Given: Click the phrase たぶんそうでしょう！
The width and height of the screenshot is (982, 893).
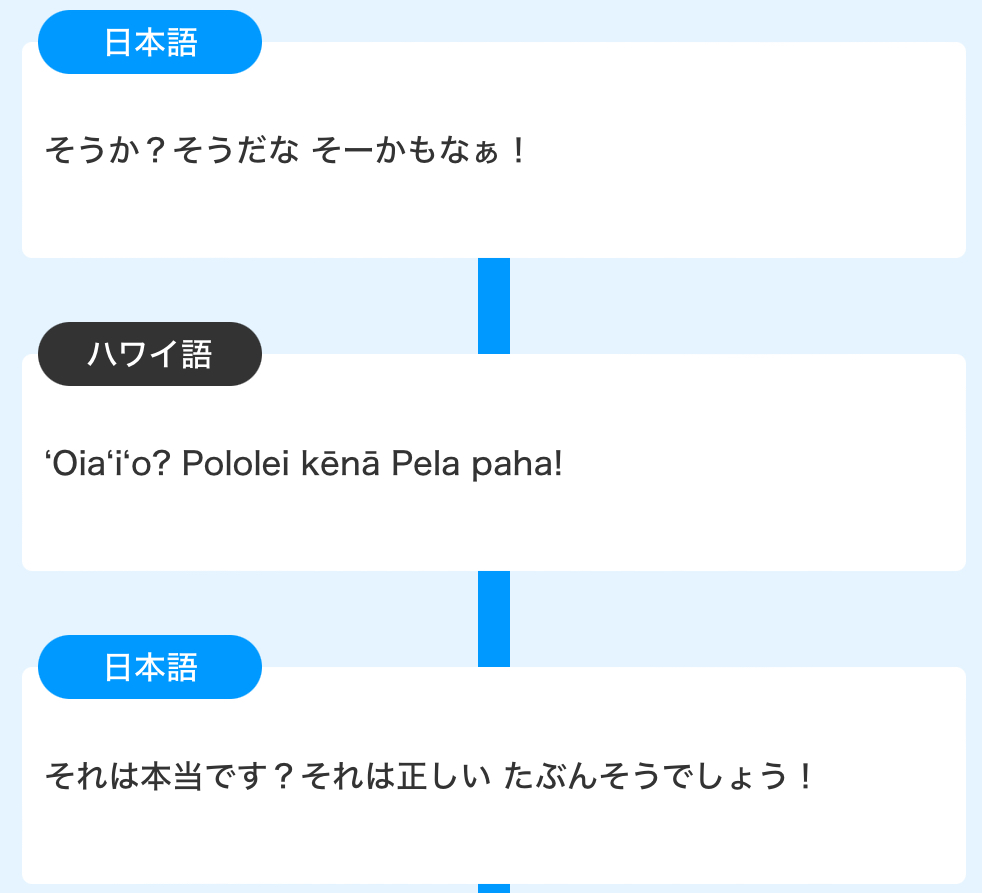Looking at the screenshot, I should click(659, 777).
